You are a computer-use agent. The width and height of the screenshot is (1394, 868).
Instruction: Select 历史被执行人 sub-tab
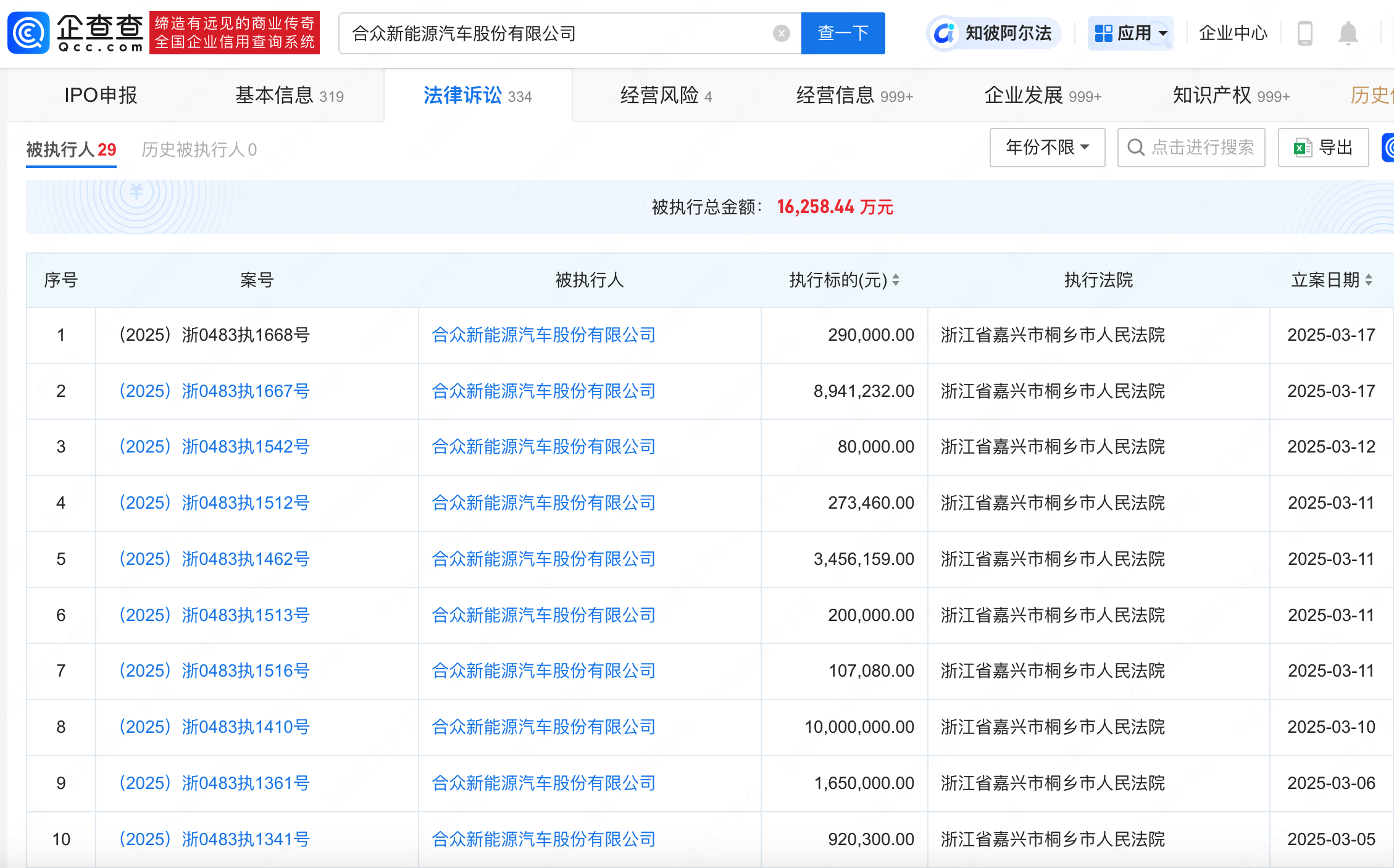(x=199, y=150)
